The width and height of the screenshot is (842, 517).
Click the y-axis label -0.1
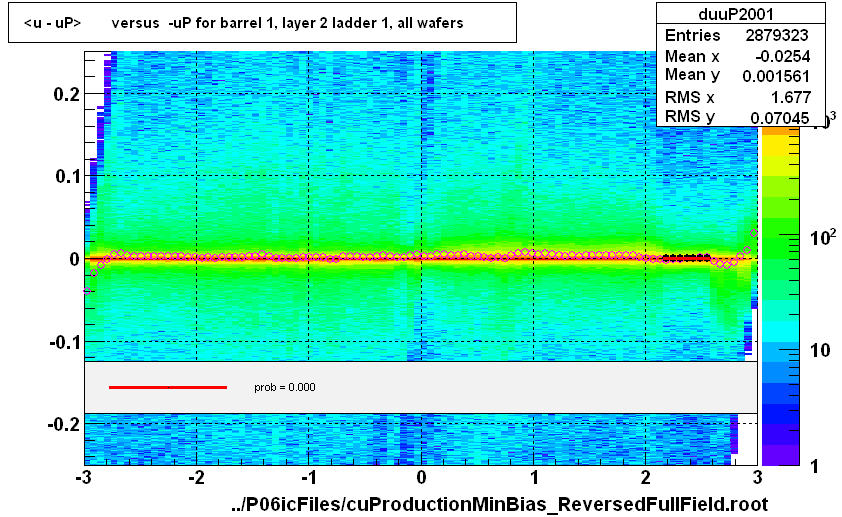click(x=64, y=341)
